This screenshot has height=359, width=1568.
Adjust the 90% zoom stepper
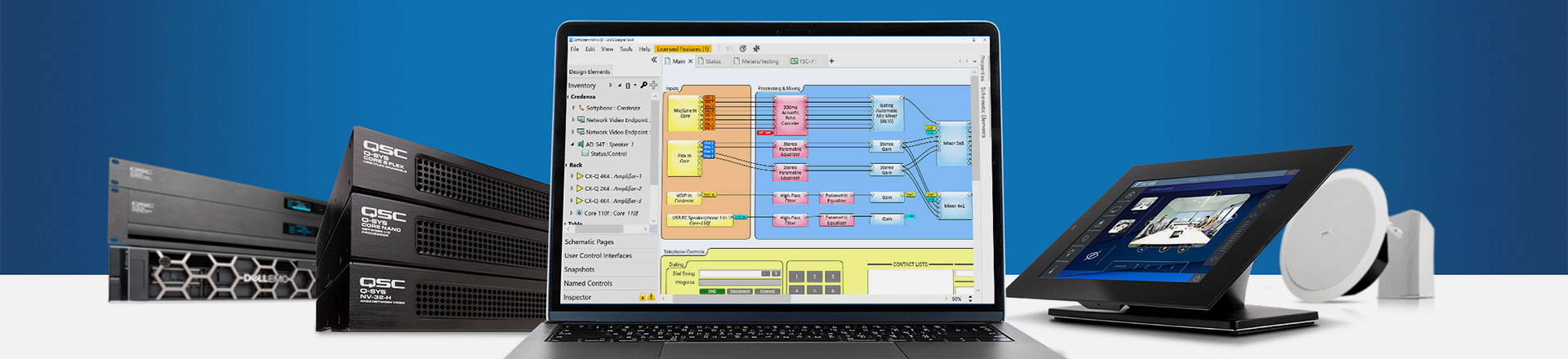click(970, 299)
